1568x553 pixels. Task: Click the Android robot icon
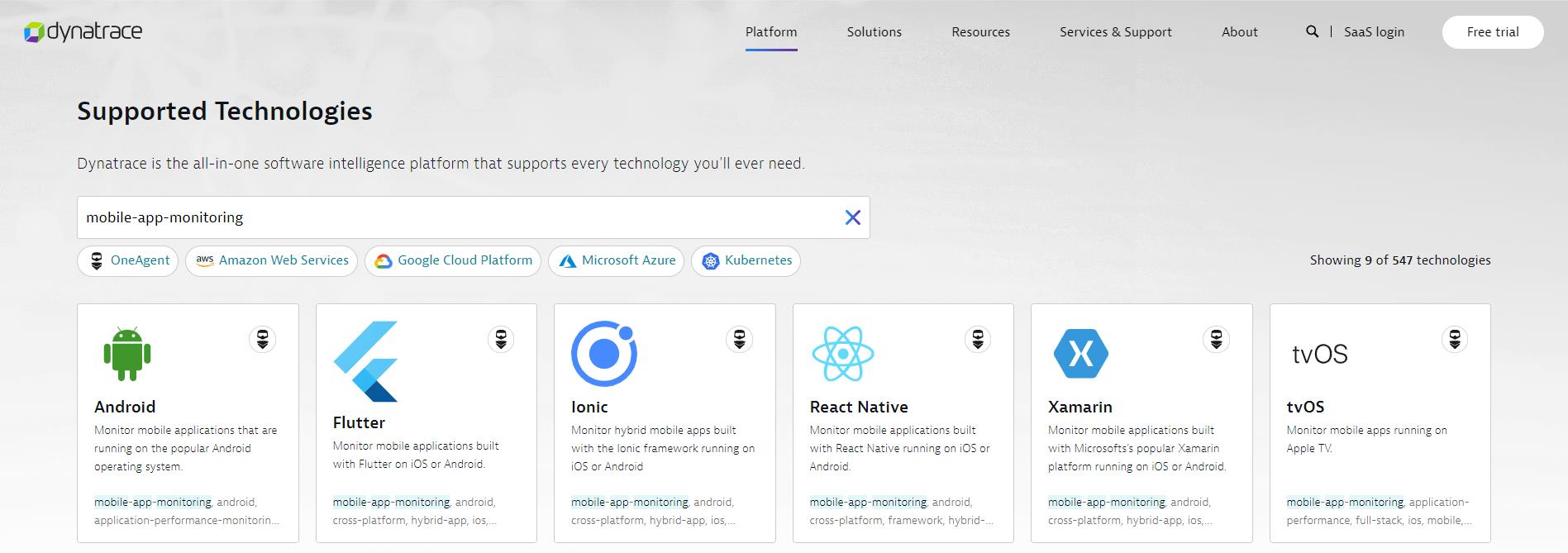point(127,354)
